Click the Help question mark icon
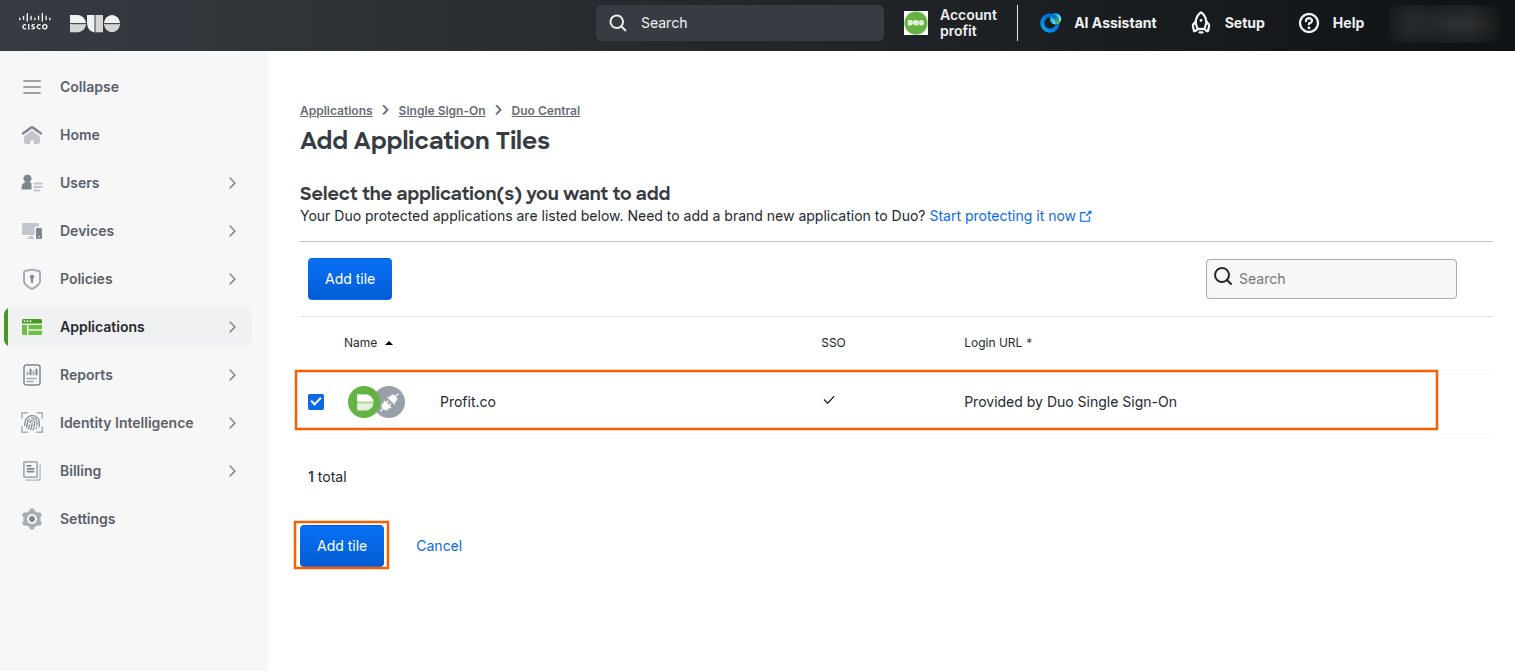The width and height of the screenshot is (1515, 671). pyautogui.click(x=1309, y=23)
